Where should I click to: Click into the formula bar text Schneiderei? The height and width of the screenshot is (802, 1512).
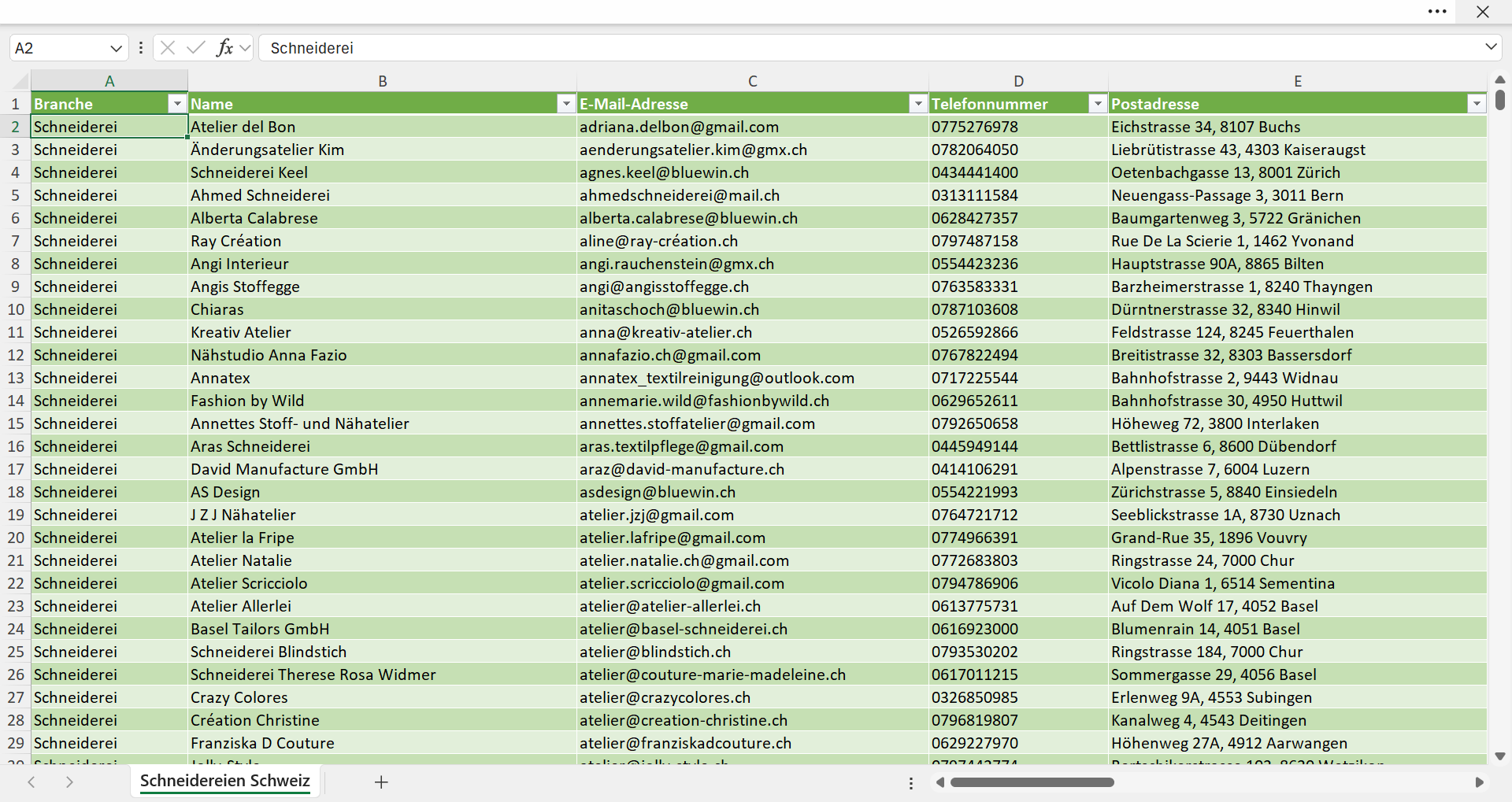point(312,48)
